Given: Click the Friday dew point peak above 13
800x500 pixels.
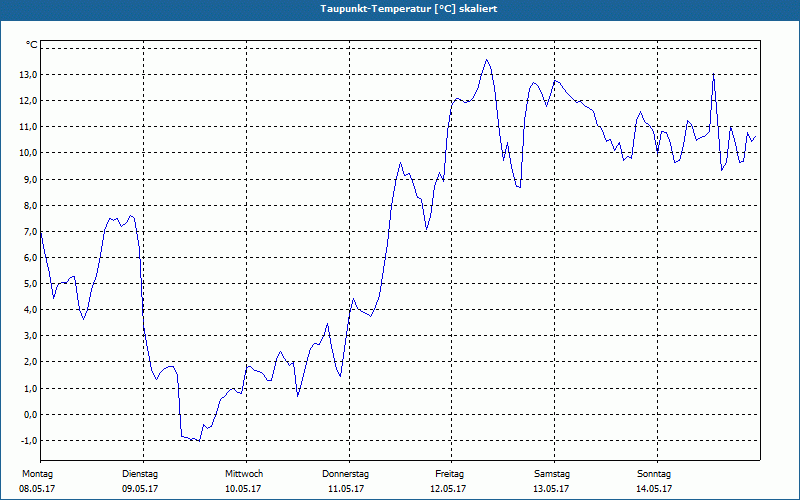Looking at the screenshot, I should (487, 60).
